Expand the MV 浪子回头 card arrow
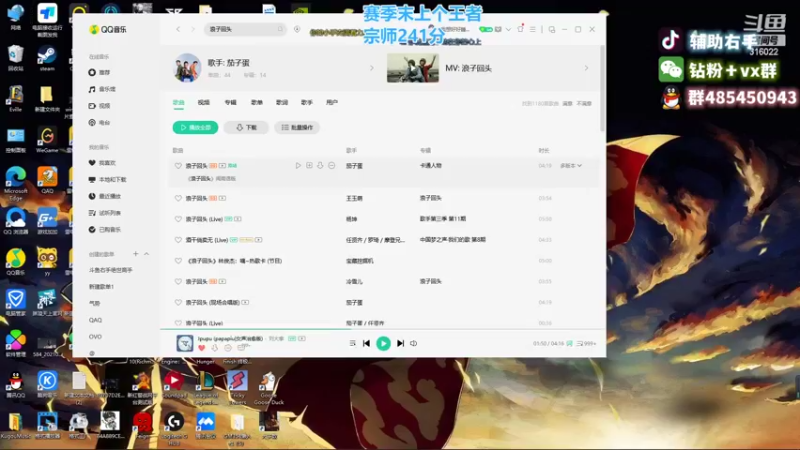The width and height of the screenshot is (800, 450). click(x=586, y=68)
